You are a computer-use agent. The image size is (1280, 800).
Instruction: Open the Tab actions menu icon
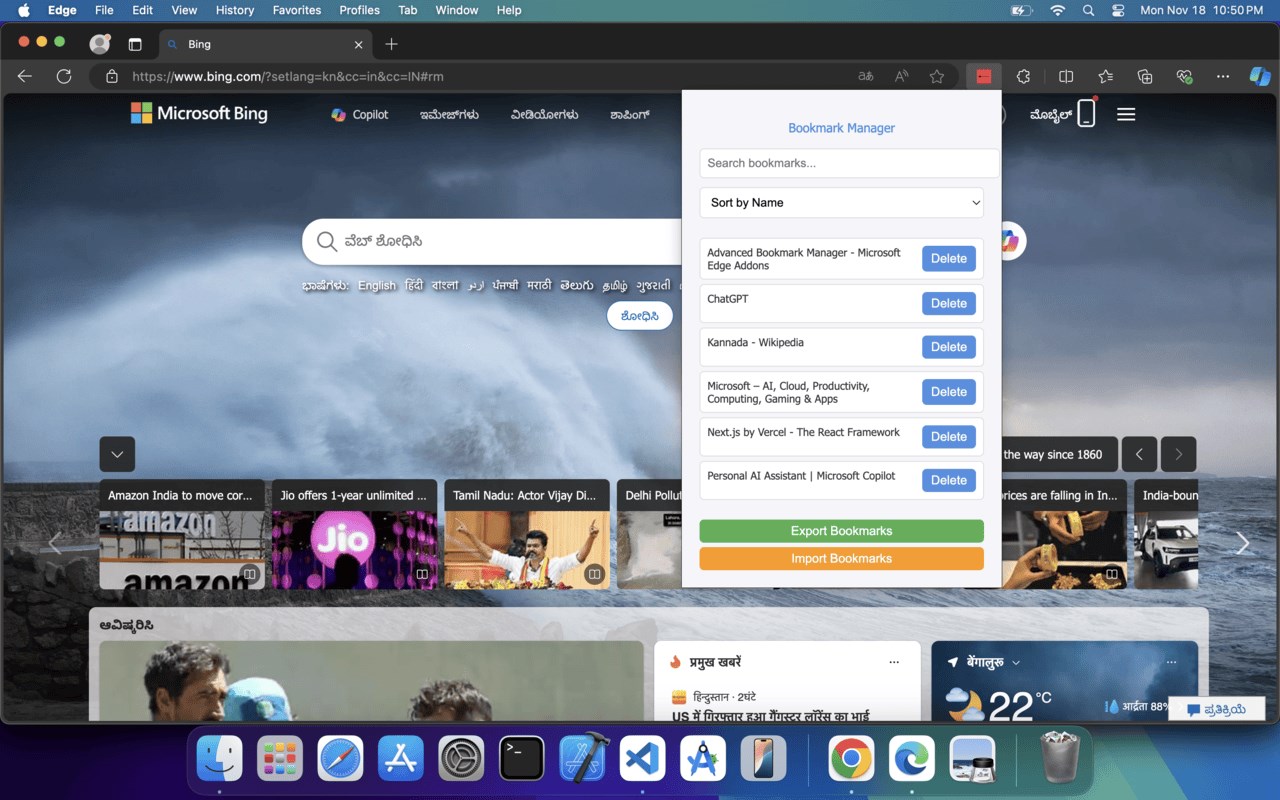click(135, 44)
